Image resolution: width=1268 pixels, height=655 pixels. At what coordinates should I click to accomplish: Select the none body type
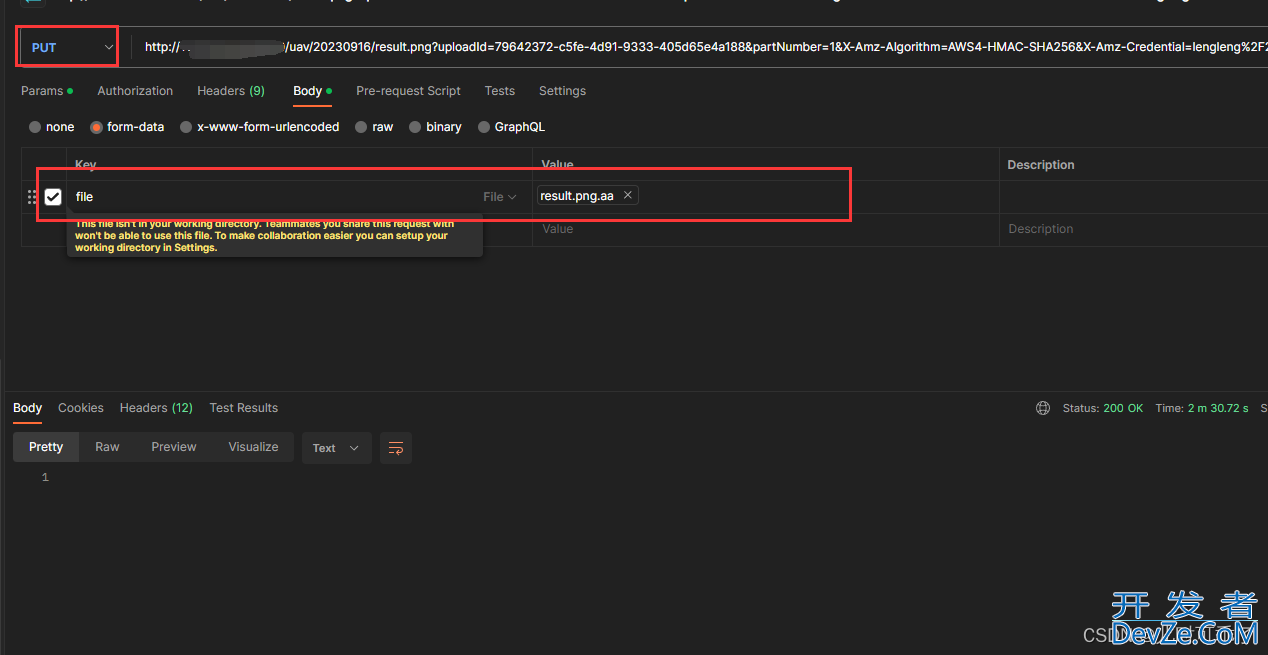tap(51, 127)
